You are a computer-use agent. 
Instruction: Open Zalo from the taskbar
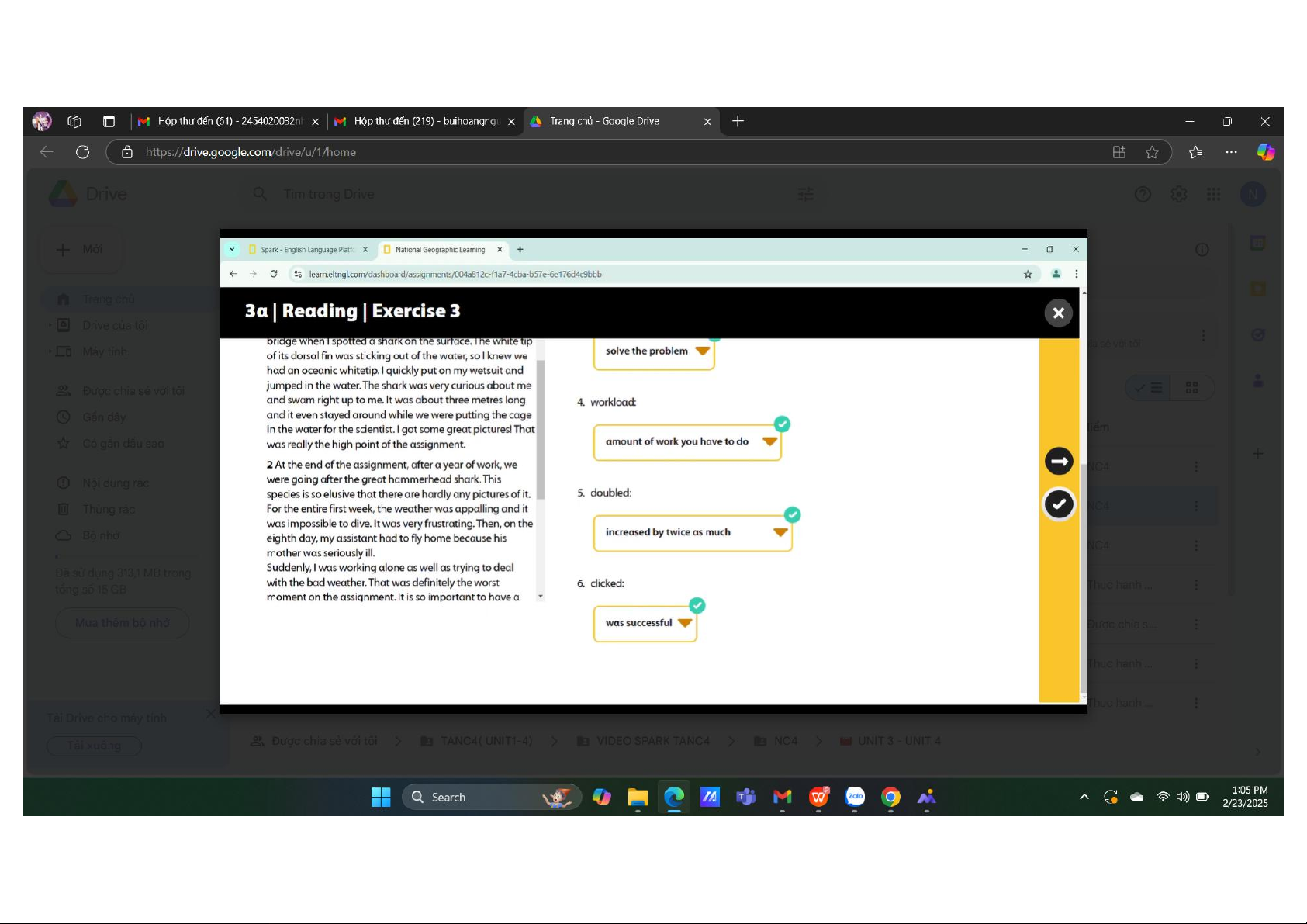[x=855, y=797]
